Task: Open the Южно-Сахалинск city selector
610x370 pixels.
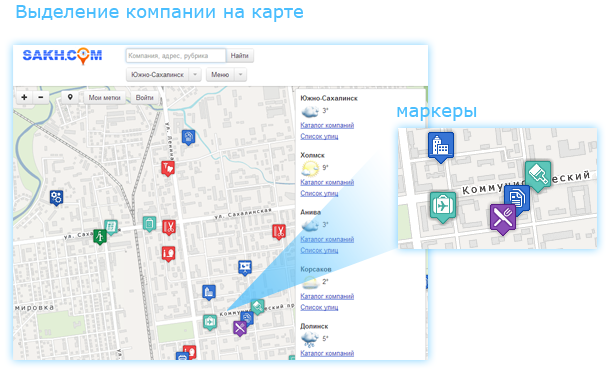Action: pyautogui.click(x=158, y=74)
